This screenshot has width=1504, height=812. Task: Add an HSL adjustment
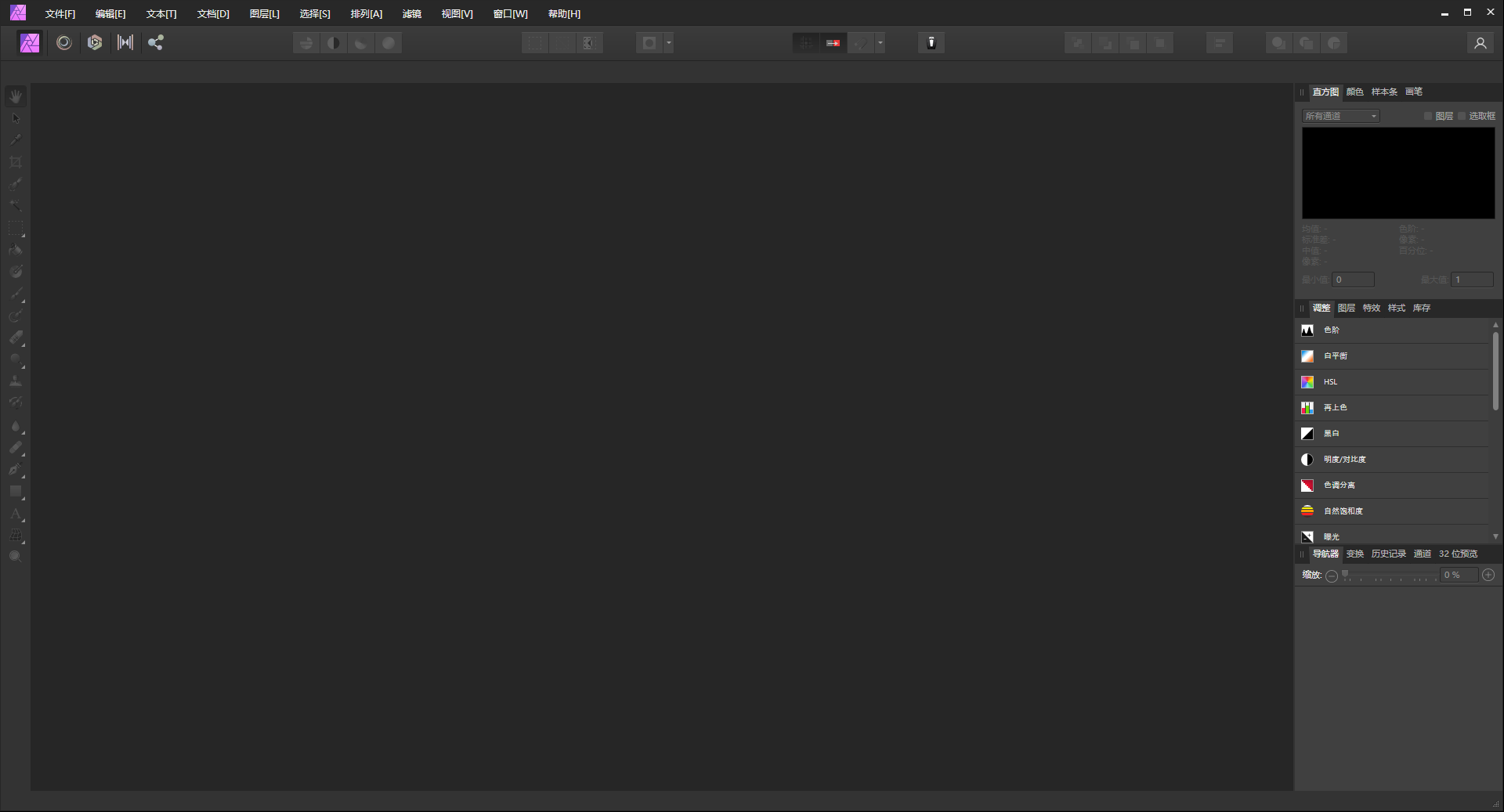(1394, 382)
